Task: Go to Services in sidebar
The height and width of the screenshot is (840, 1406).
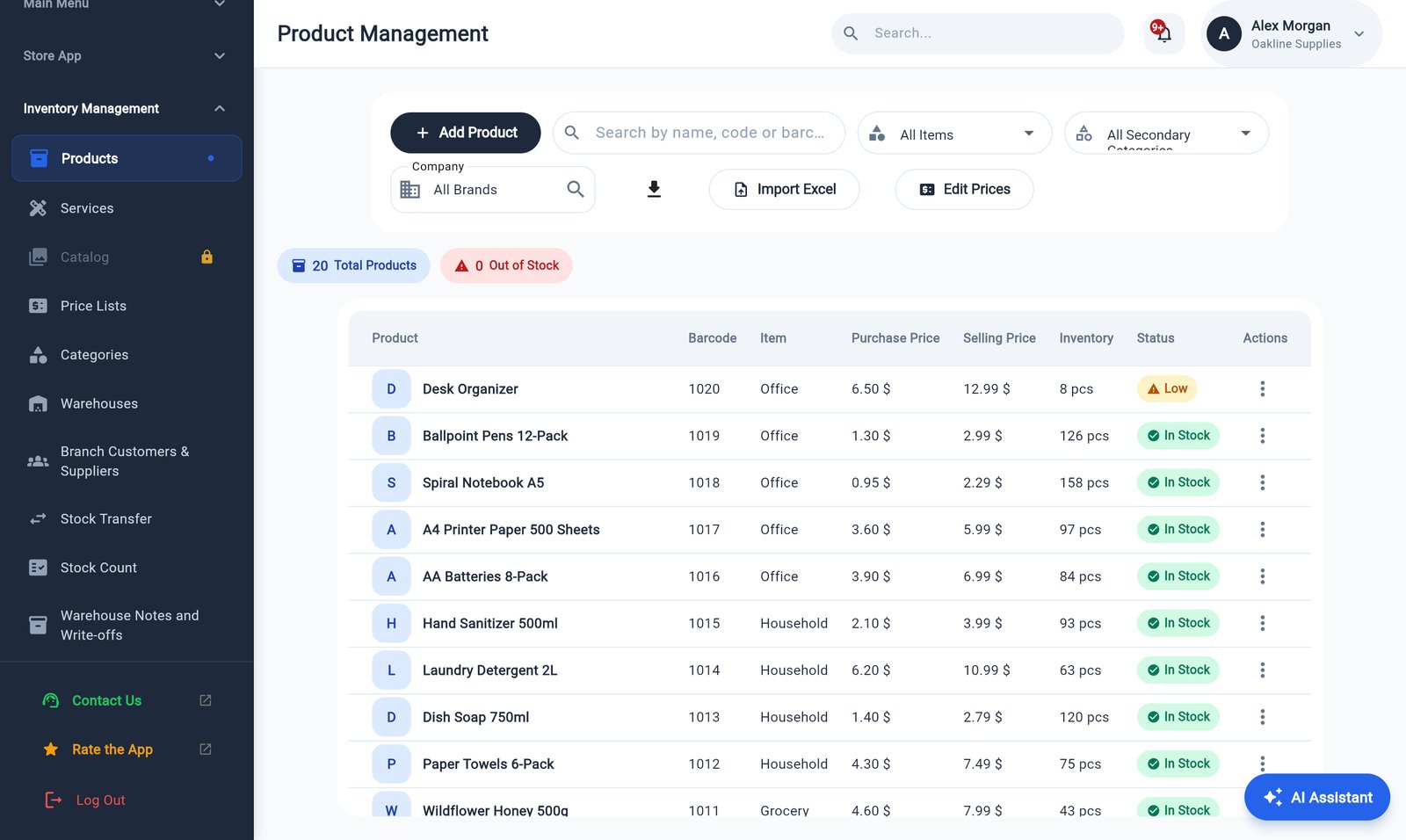Action: pyautogui.click(x=127, y=208)
